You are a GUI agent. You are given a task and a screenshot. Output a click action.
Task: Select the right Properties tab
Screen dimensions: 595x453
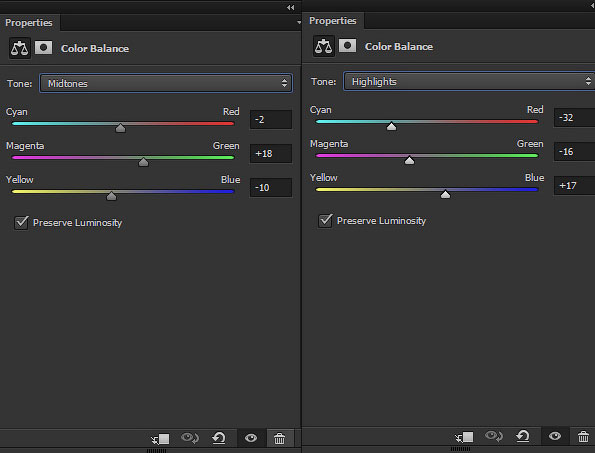click(x=333, y=21)
